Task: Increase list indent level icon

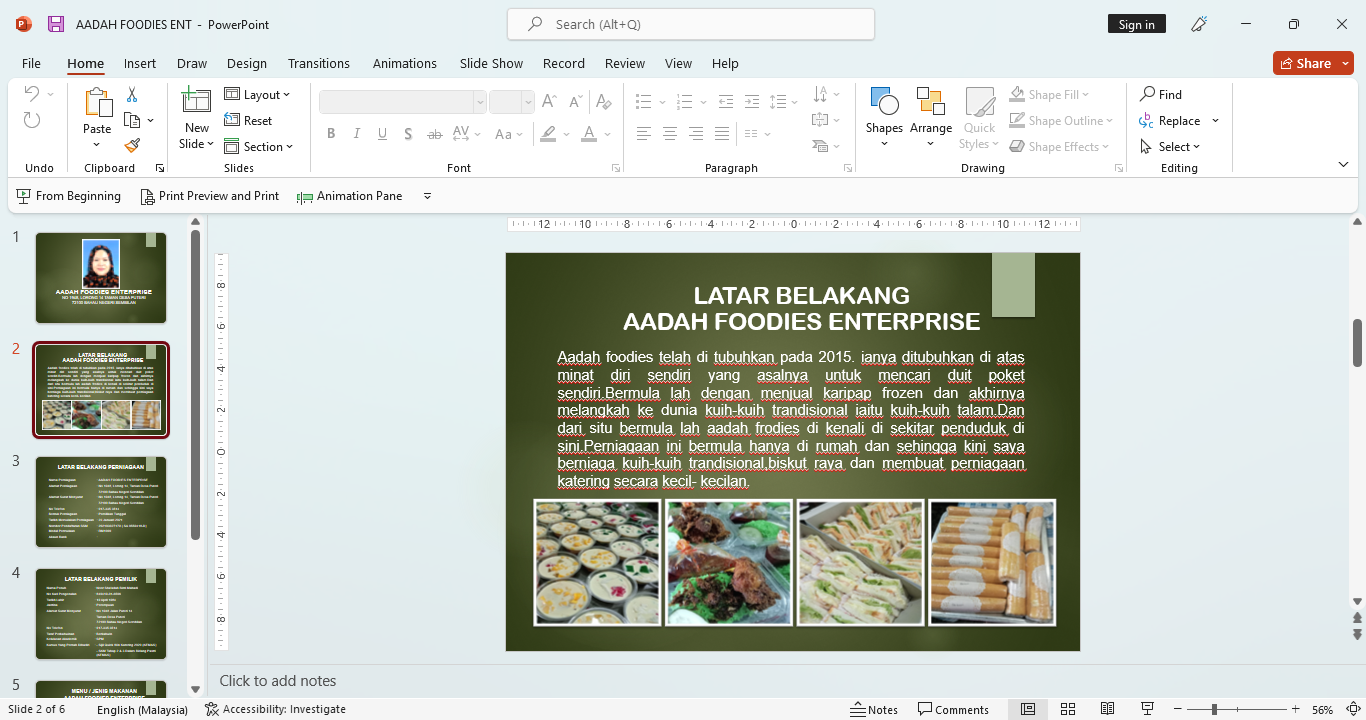Action: [x=752, y=102]
